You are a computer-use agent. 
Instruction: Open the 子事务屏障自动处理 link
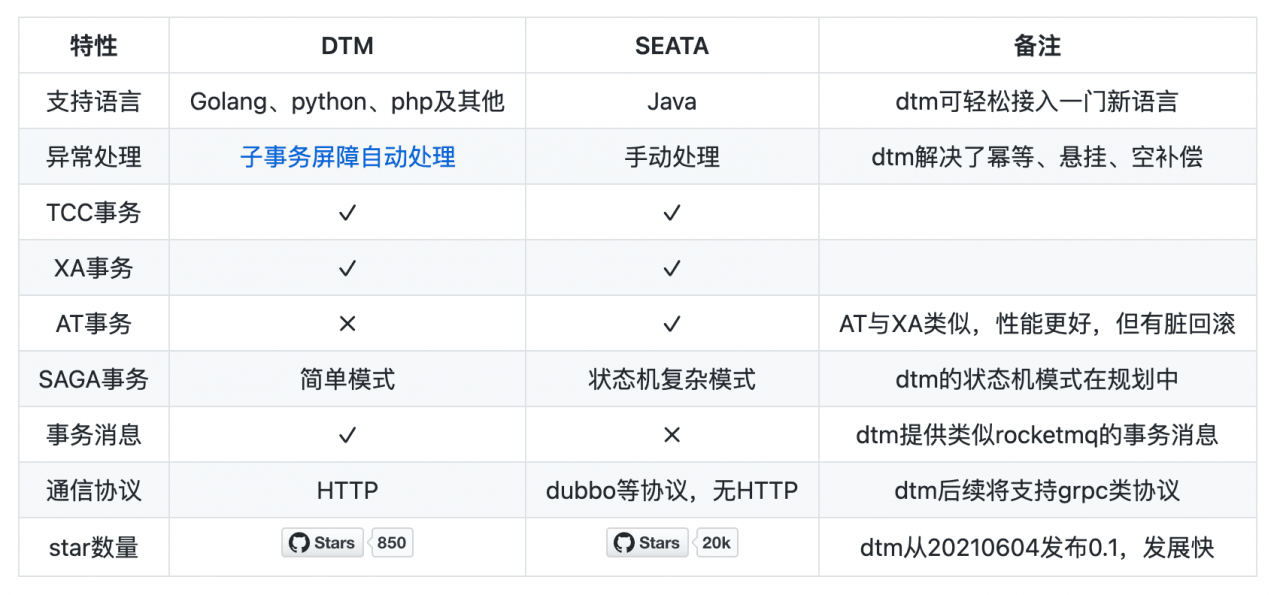[x=348, y=157]
